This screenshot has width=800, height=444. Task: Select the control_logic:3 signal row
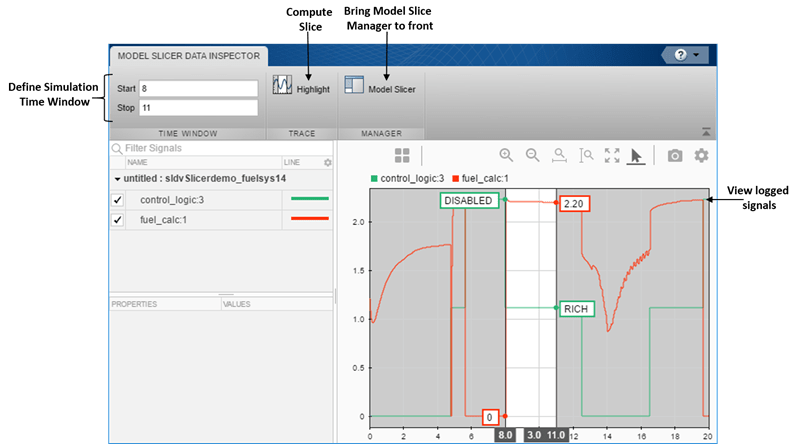click(221, 200)
